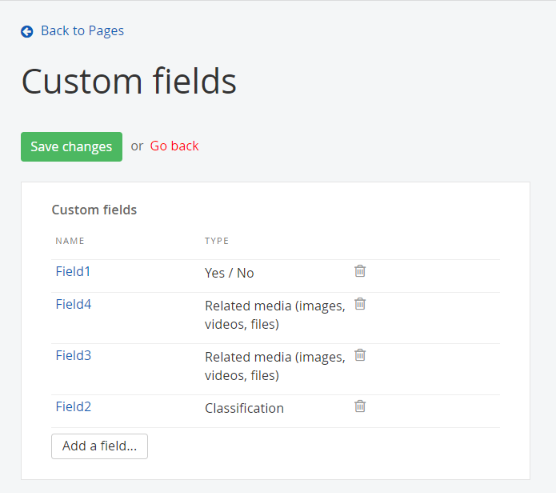Image resolution: width=556 pixels, height=493 pixels.
Task: Open the Field4 custom field
Action: [x=73, y=305]
